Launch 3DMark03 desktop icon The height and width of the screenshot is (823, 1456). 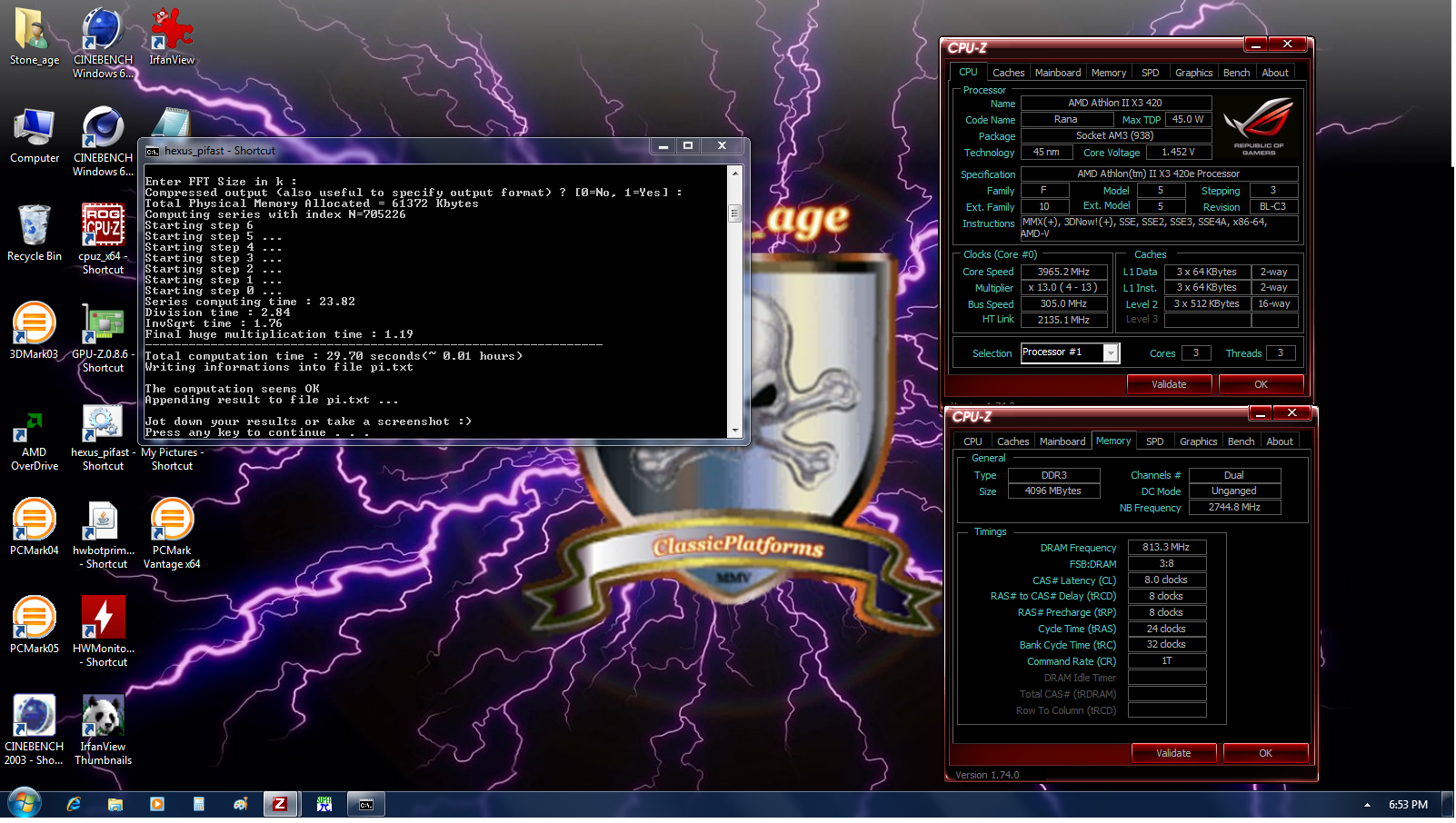(34, 332)
